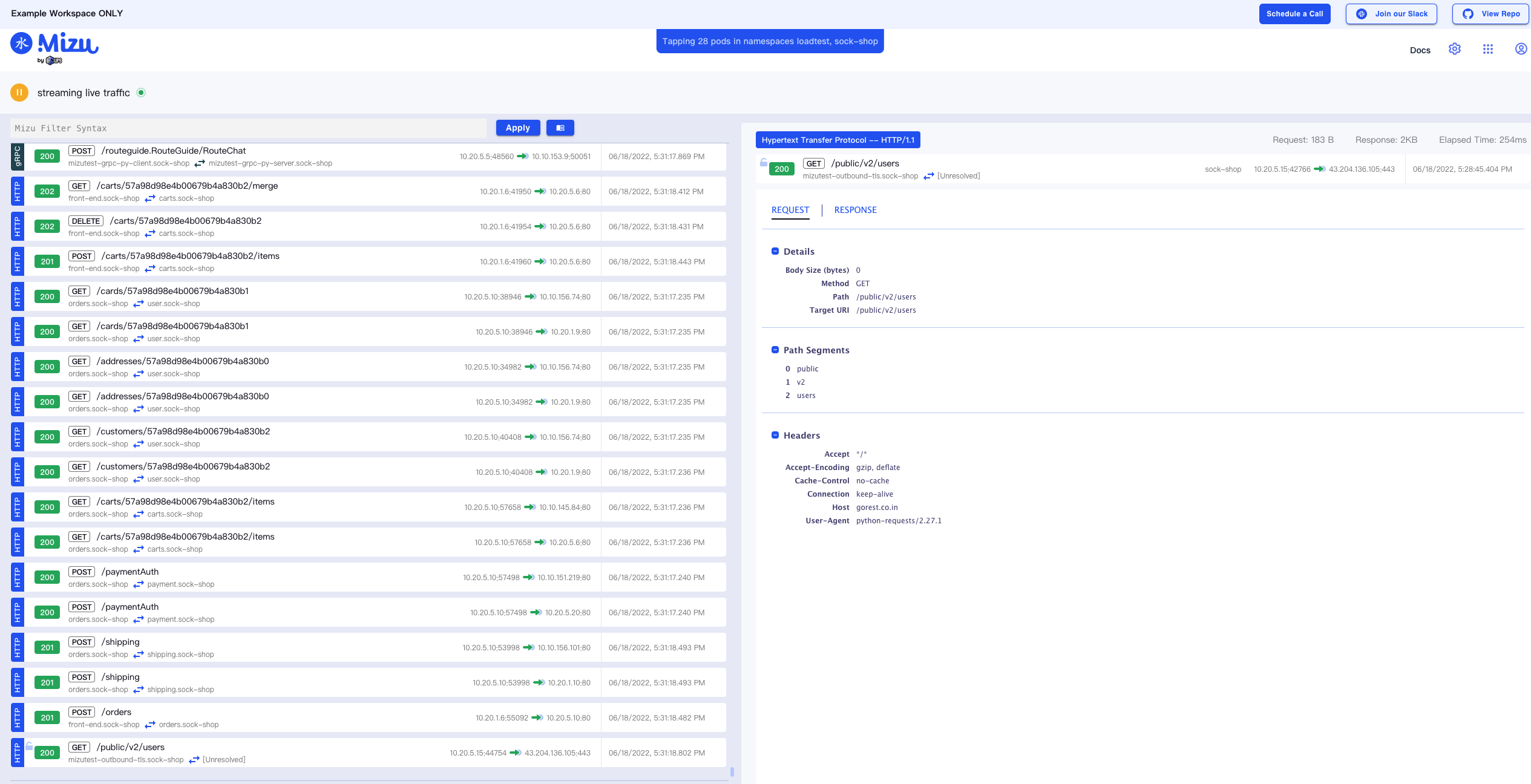
Task: Switch to the RESPONSE tab
Action: [x=855, y=210]
